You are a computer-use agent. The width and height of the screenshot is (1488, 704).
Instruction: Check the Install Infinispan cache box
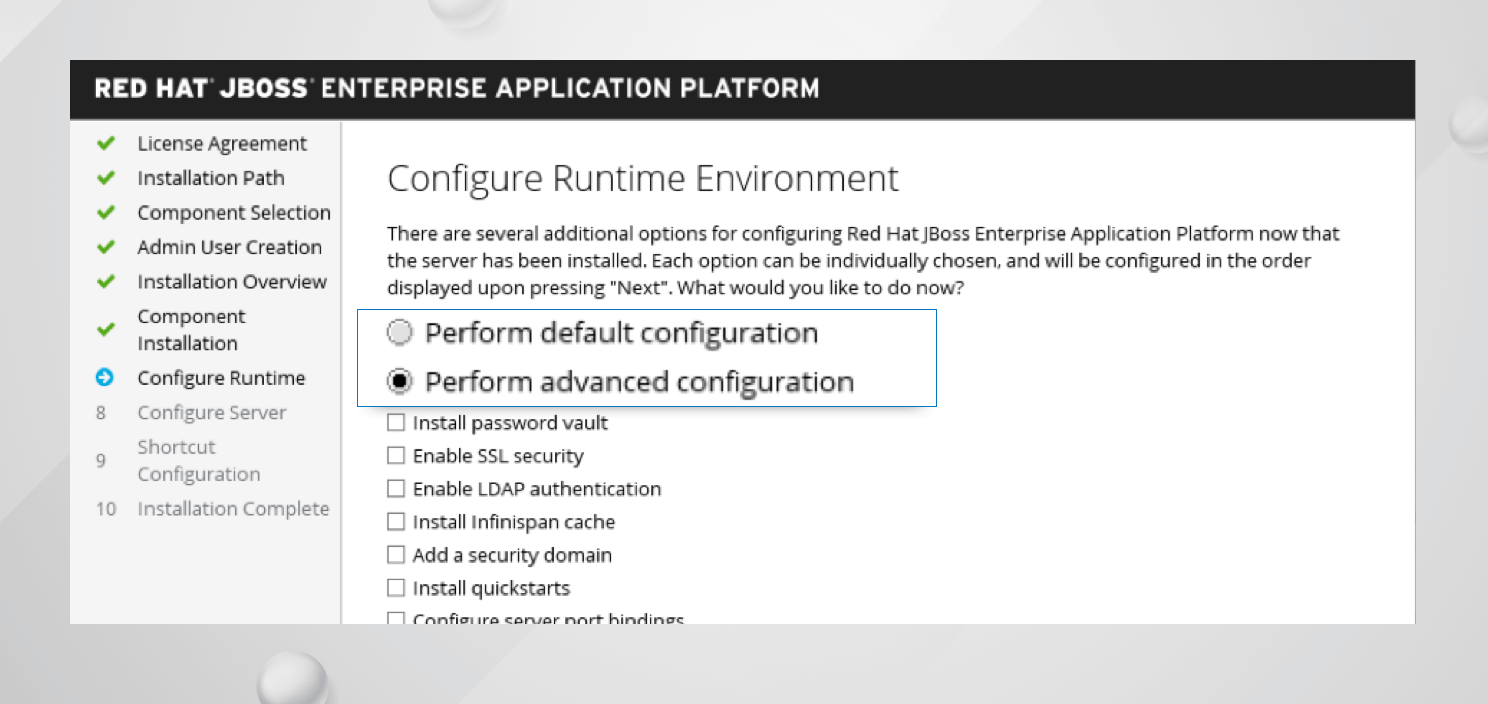(396, 522)
